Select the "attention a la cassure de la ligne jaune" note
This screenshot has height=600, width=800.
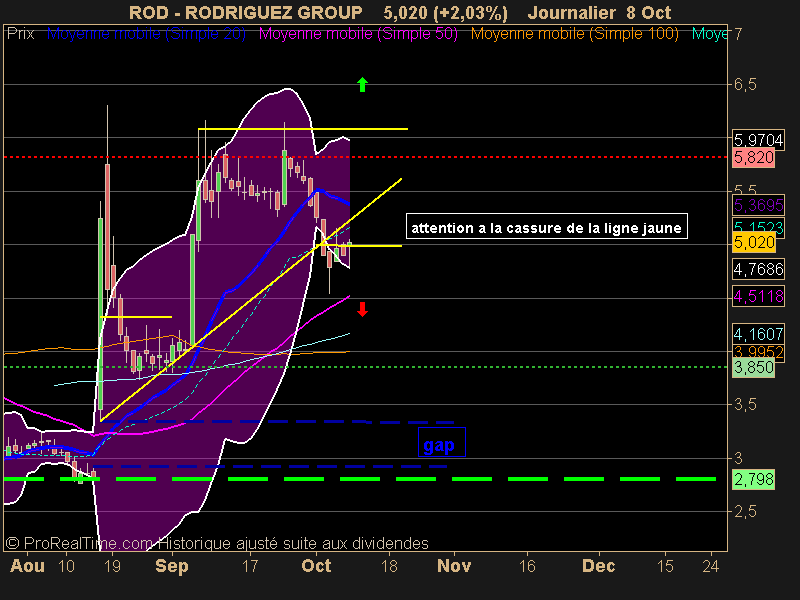[546, 226]
